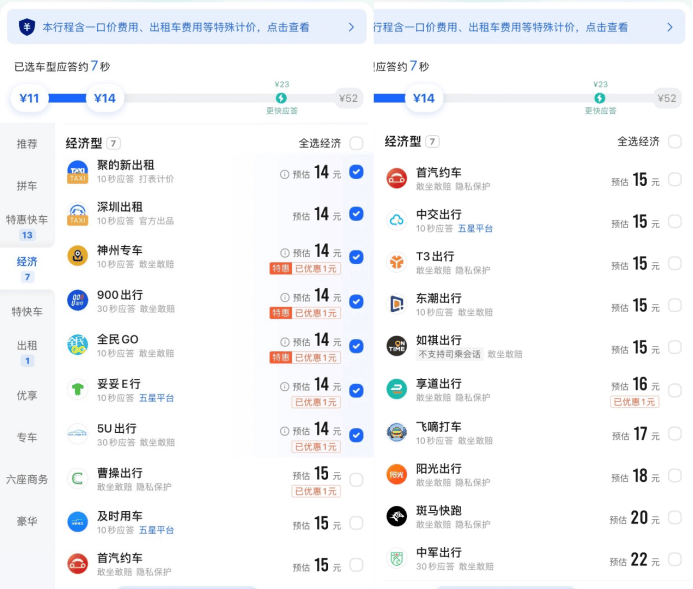
Task: Open the price info icon for 900出行
Action: click(285, 297)
